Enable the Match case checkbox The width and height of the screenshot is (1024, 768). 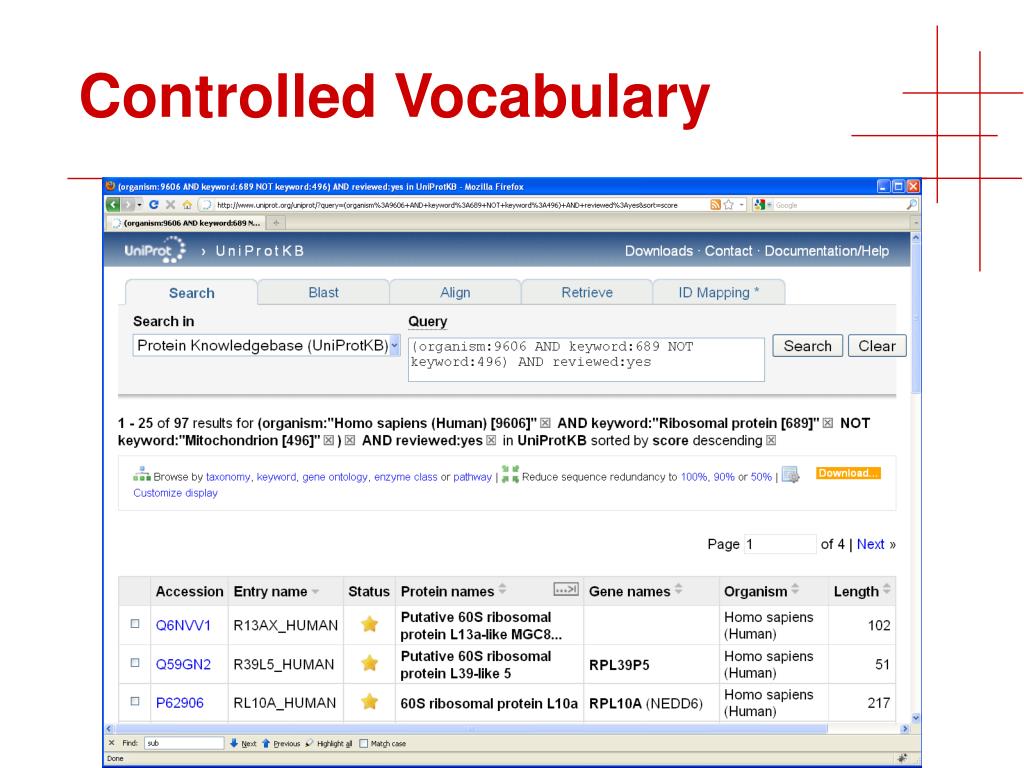click(x=364, y=743)
